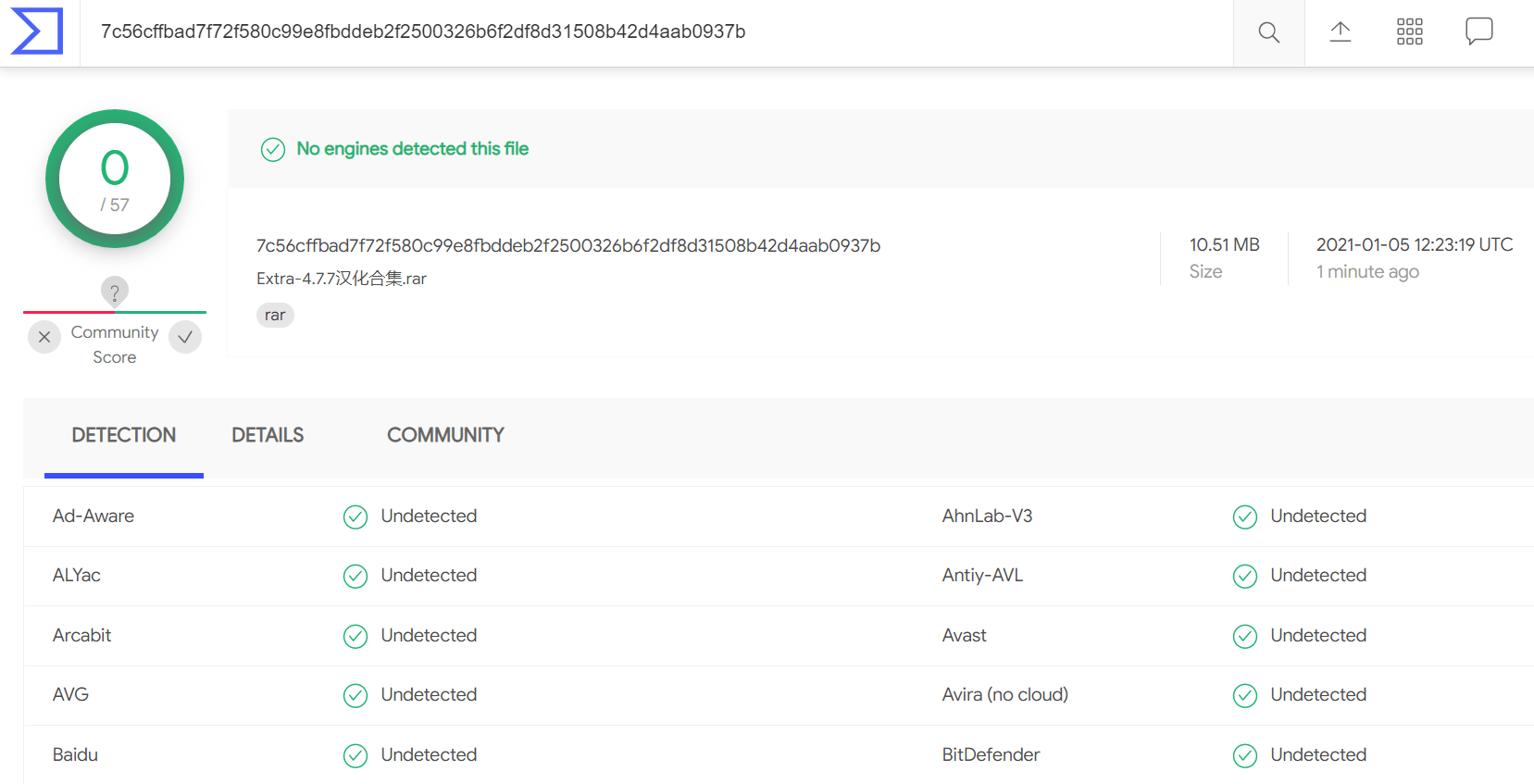Click 'Undetected' result for ALYac
This screenshot has height=784, width=1534.
point(429,575)
